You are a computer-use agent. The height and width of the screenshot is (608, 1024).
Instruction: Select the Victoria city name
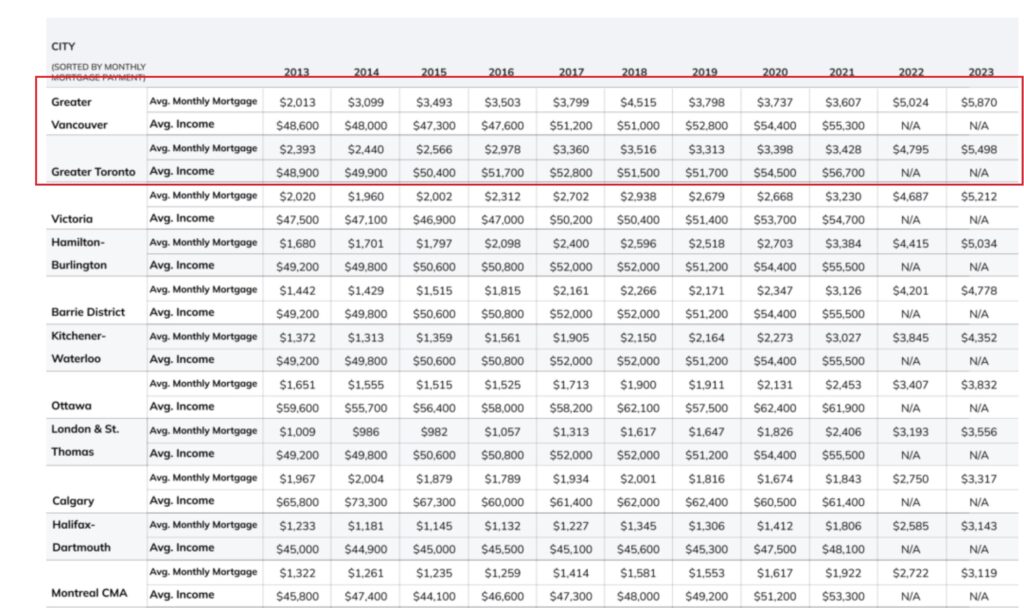coord(72,218)
